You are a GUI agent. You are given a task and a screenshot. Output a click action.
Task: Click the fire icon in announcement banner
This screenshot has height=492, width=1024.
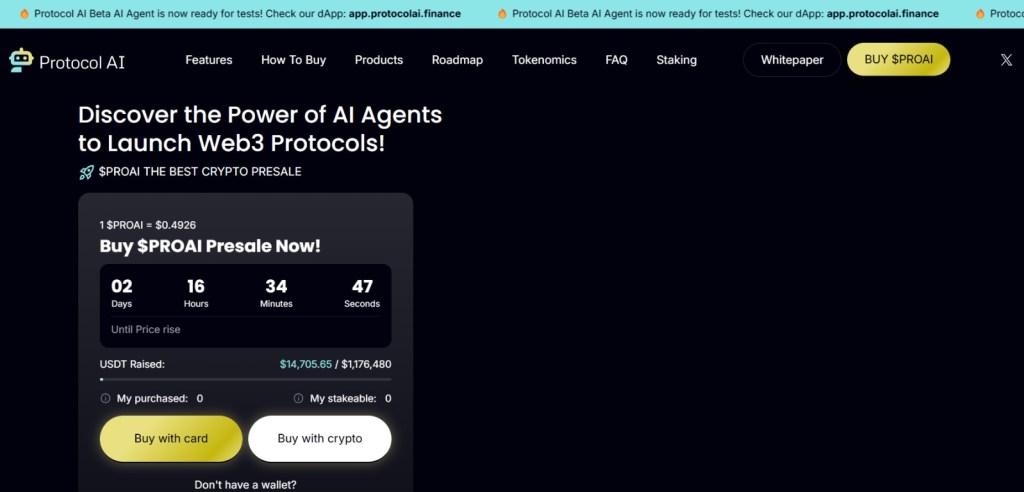(25, 14)
